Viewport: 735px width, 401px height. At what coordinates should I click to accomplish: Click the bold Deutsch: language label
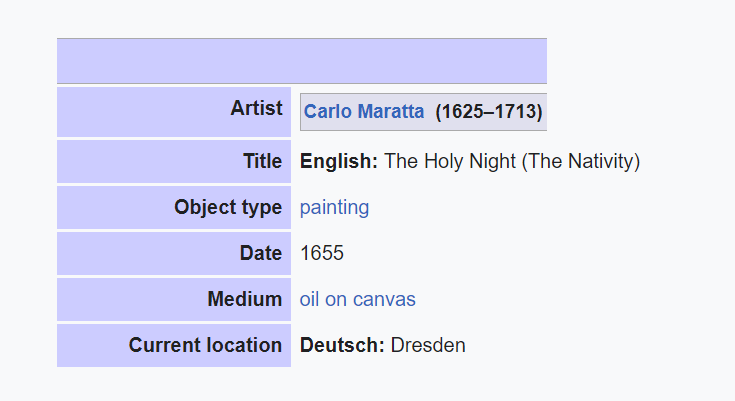342,345
